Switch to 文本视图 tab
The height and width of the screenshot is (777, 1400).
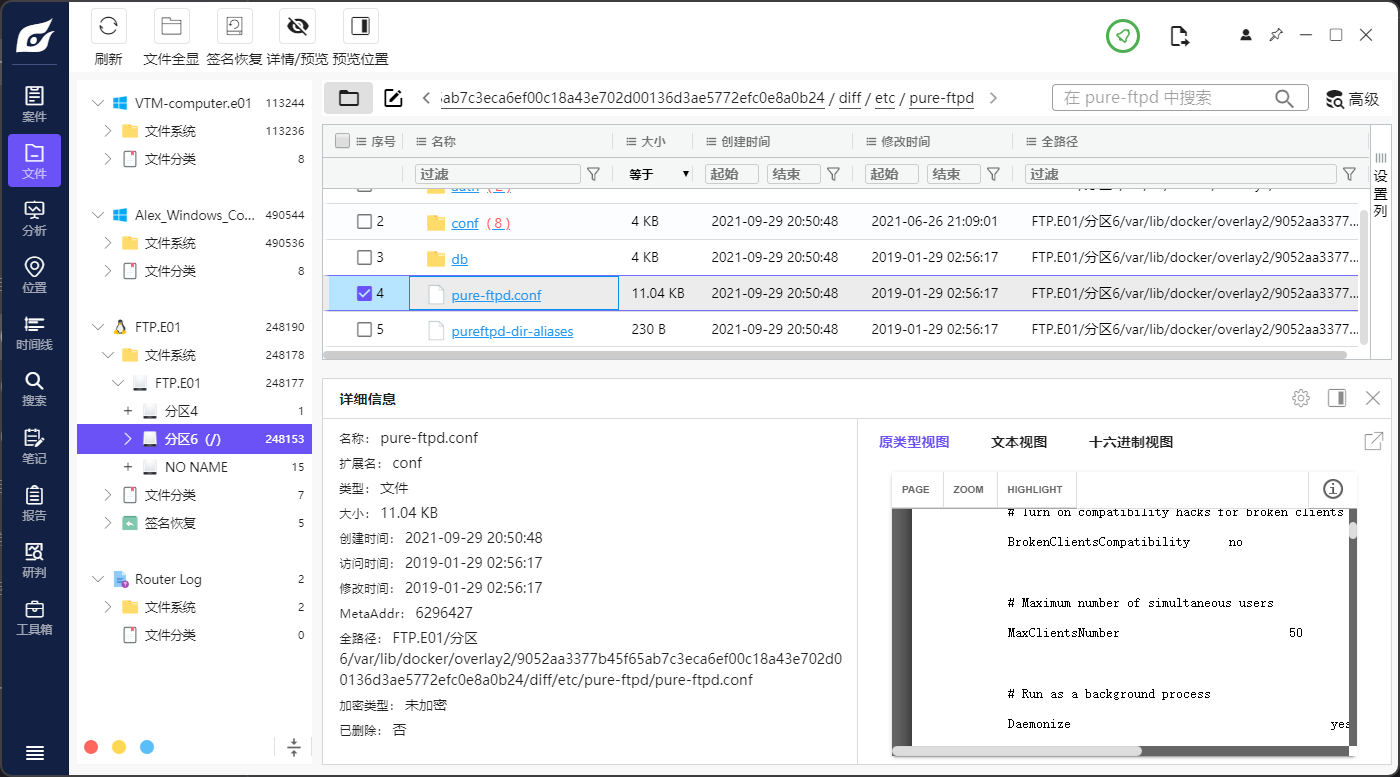click(1018, 442)
